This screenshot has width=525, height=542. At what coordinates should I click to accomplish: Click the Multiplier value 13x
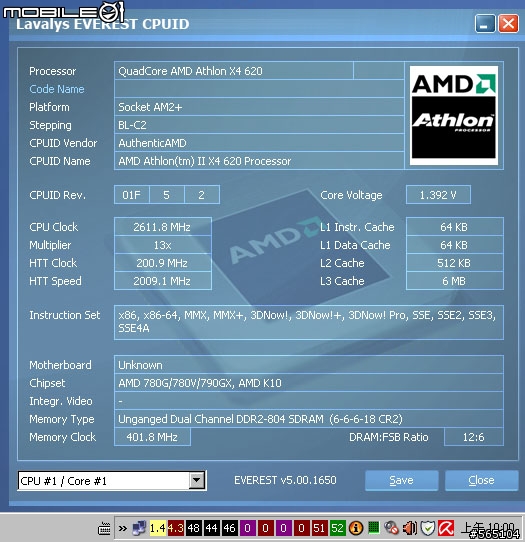coord(163,245)
